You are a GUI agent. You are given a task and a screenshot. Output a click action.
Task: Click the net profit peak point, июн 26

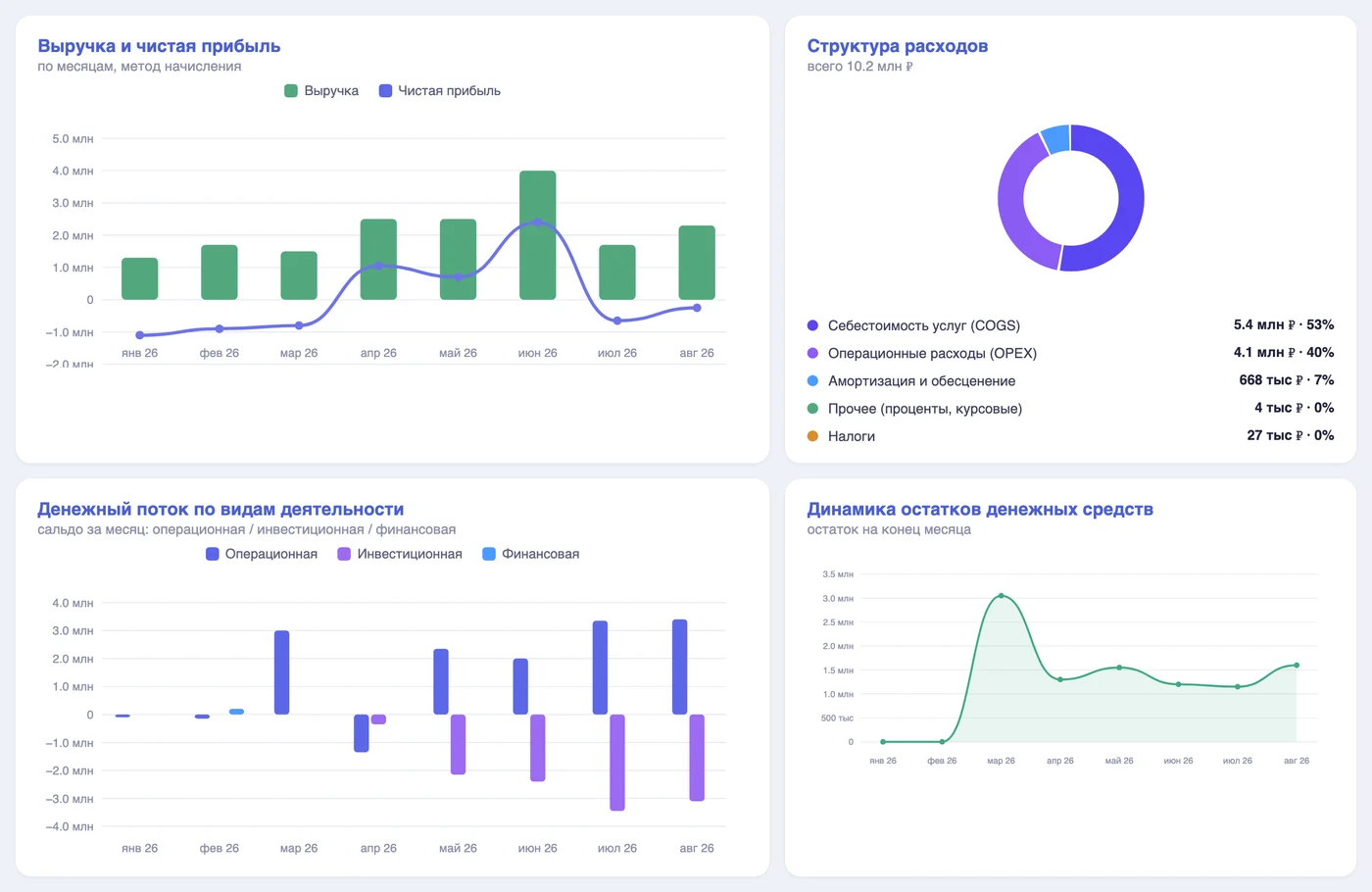coord(538,223)
